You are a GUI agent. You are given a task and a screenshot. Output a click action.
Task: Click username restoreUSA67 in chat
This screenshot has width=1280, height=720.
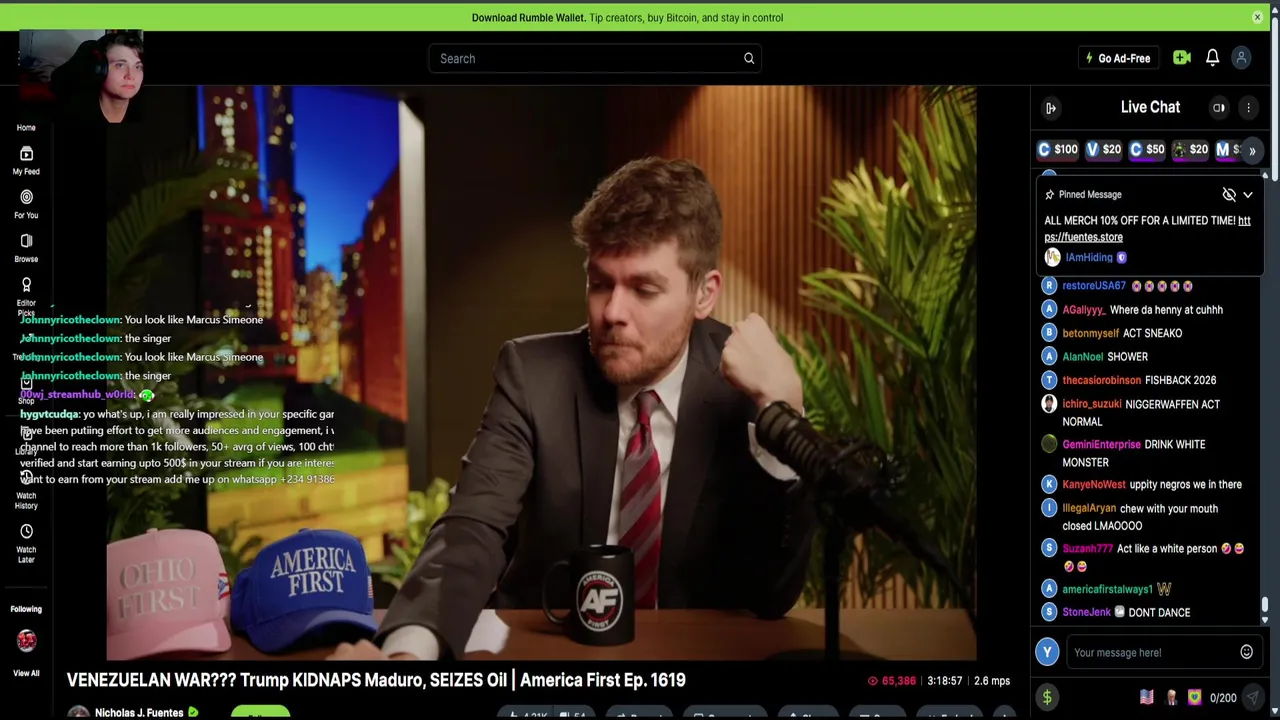pyautogui.click(x=1094, y=286)
